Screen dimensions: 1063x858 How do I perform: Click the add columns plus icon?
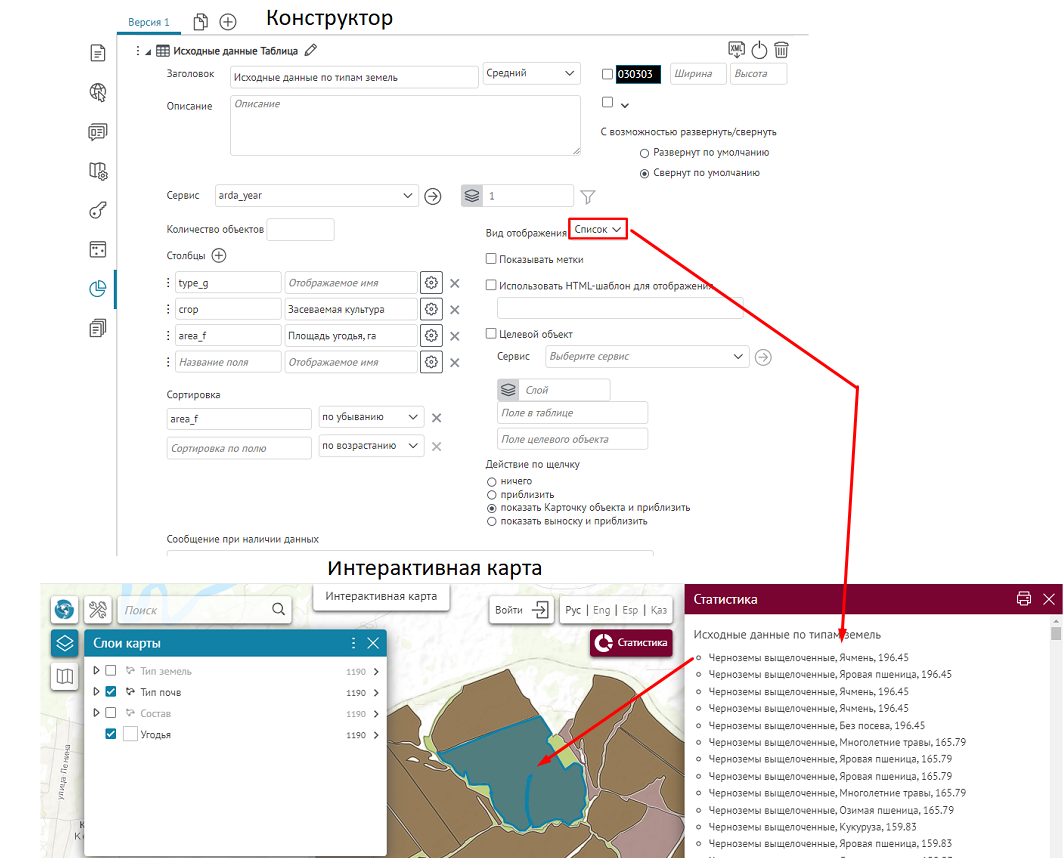click(x=219, y=256)
